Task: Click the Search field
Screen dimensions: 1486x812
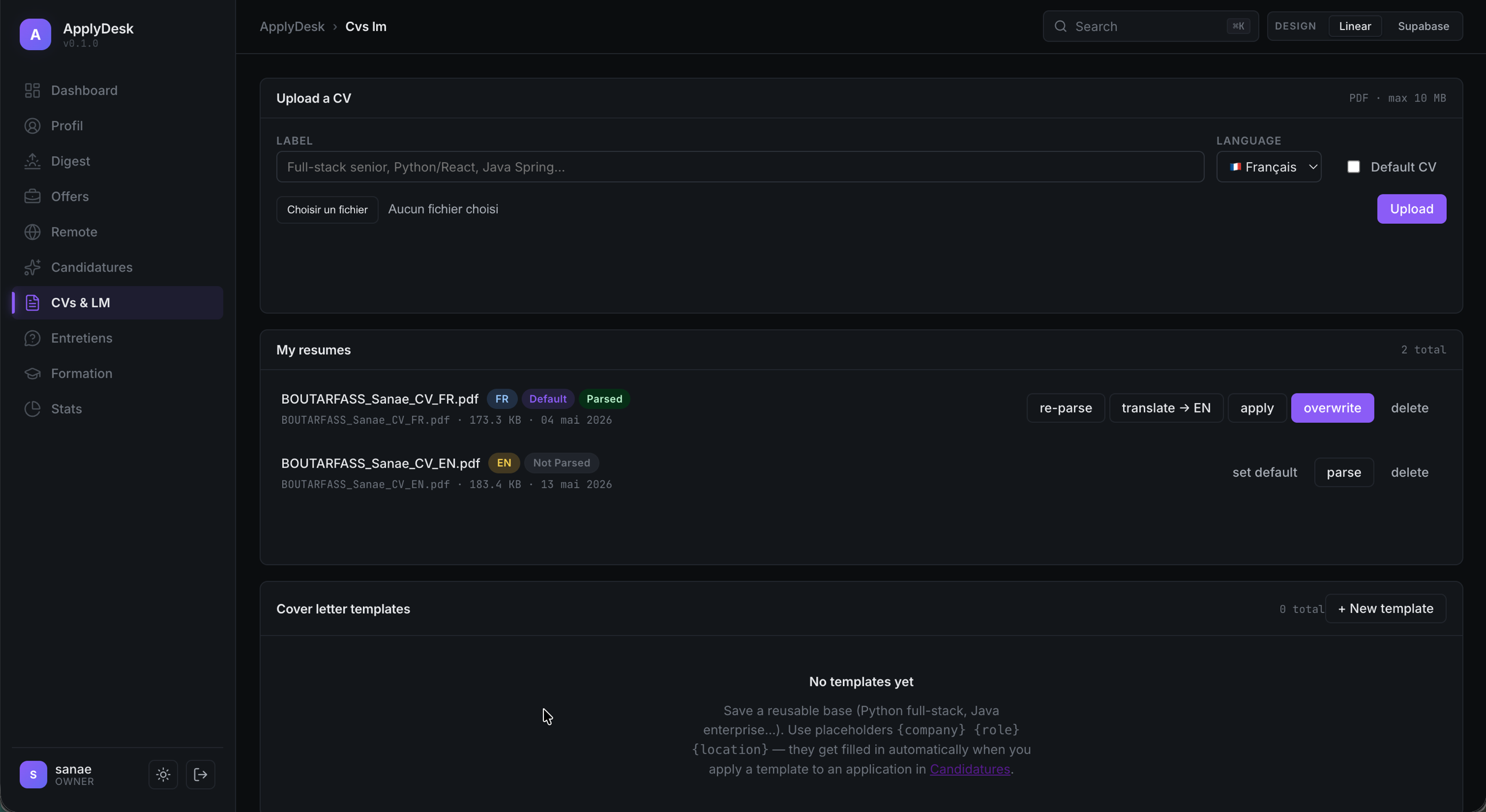Action: (1150, 27)
